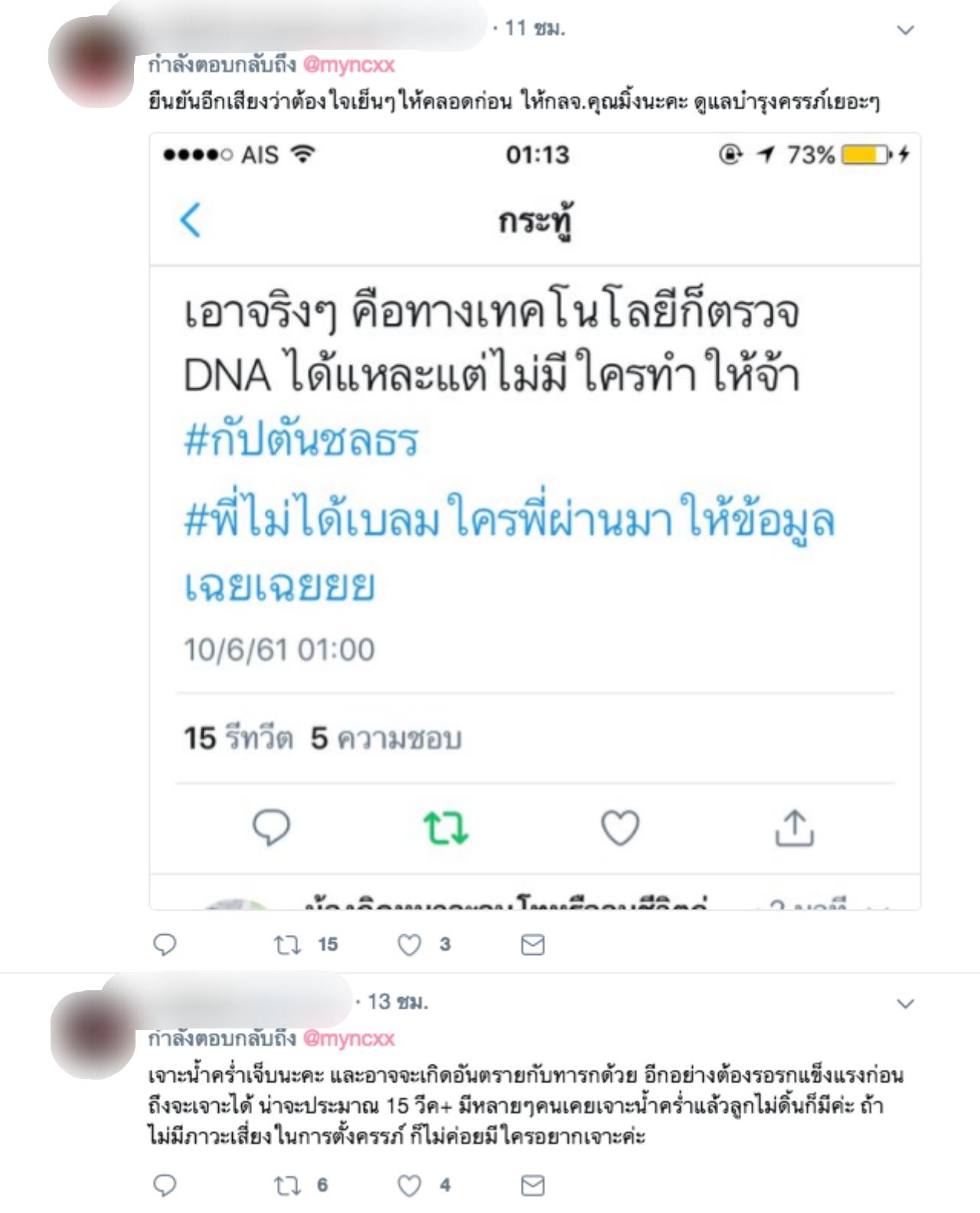Open @myncxx mention in second tweet
Image resolution: width=980 pixels, height=1213 pixels.
click(x=349, y=1038)
